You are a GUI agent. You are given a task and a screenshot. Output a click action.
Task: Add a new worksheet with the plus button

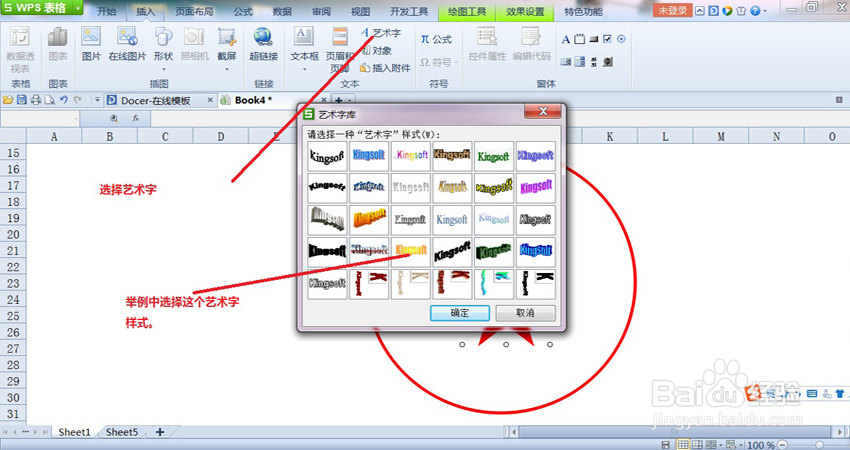tap(160, 432)
